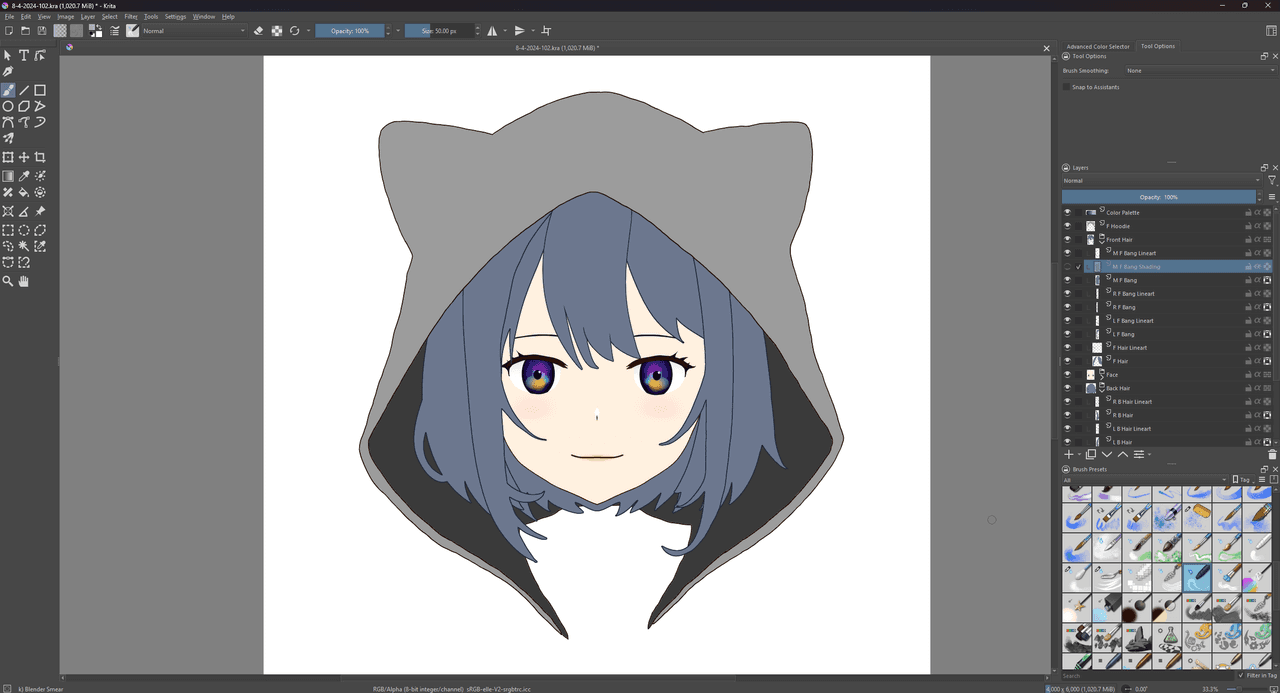The height and width of the screenshot is (693, 1280).
Task: Switch to Advanced Color Selector tab
Action: coord(1098,46)
